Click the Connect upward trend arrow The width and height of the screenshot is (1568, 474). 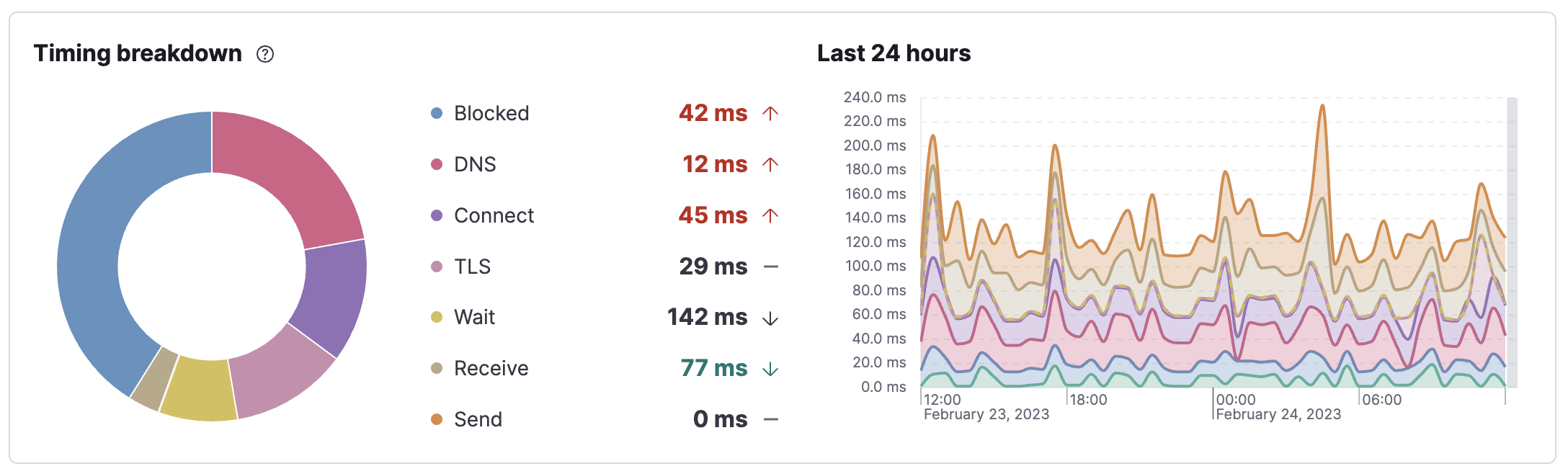point(770,215)
